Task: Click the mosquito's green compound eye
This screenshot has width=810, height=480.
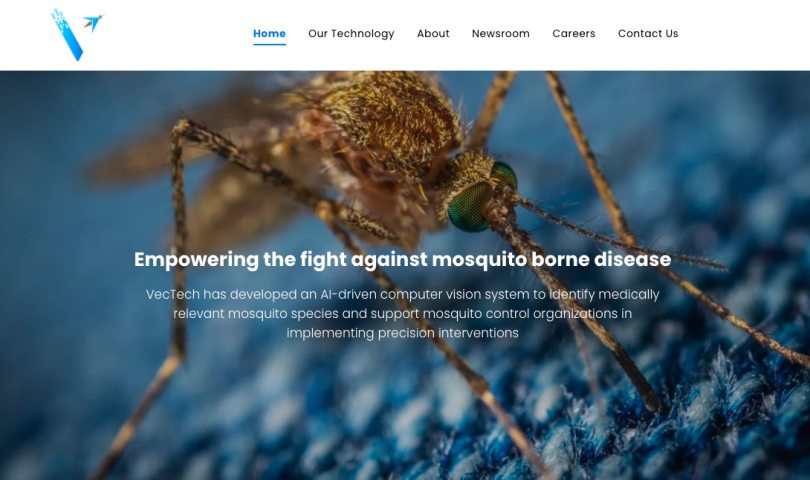Action: click(471, 207)
